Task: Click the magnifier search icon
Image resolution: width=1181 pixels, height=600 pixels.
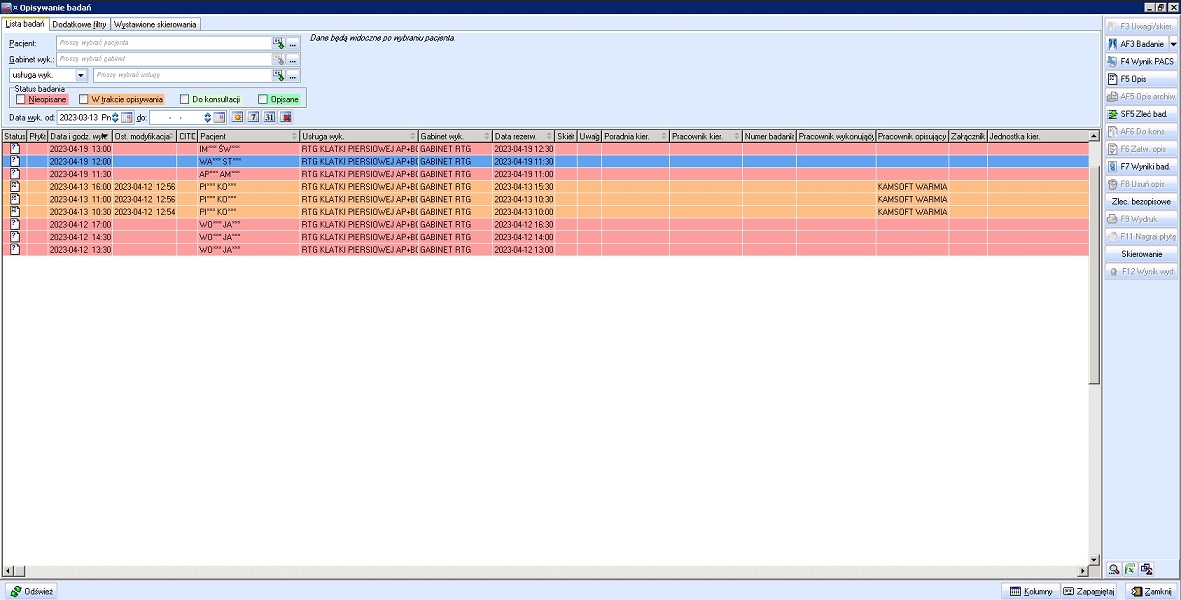Action: [x=1113, y=568]
